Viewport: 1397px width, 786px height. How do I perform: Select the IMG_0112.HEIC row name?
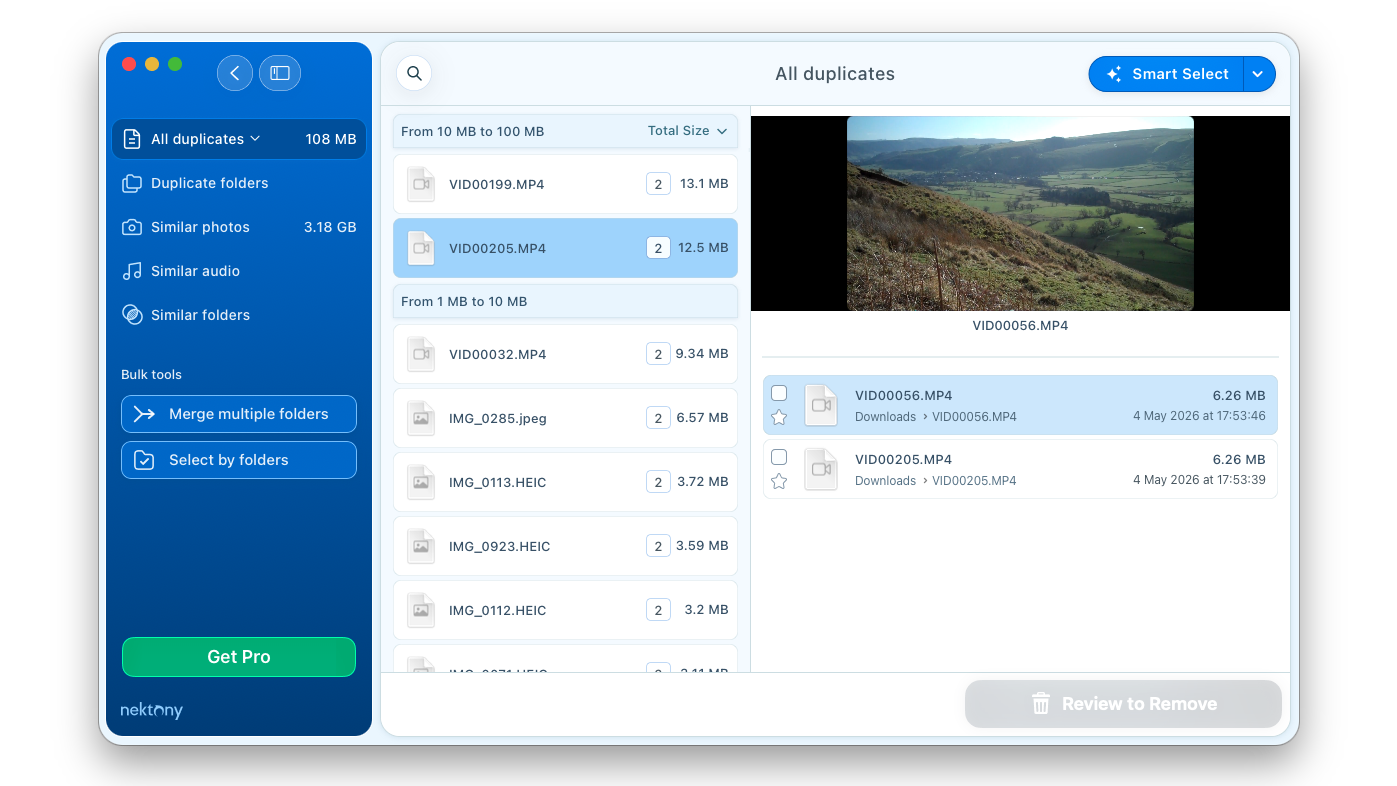[498, 610]
